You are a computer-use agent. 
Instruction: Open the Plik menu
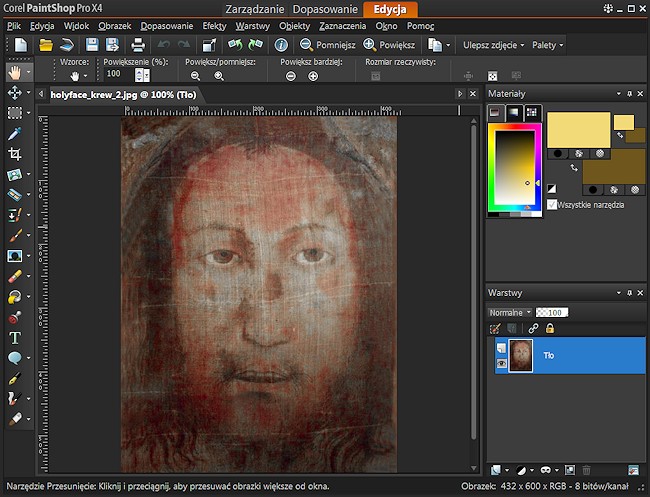pos(14,26)
